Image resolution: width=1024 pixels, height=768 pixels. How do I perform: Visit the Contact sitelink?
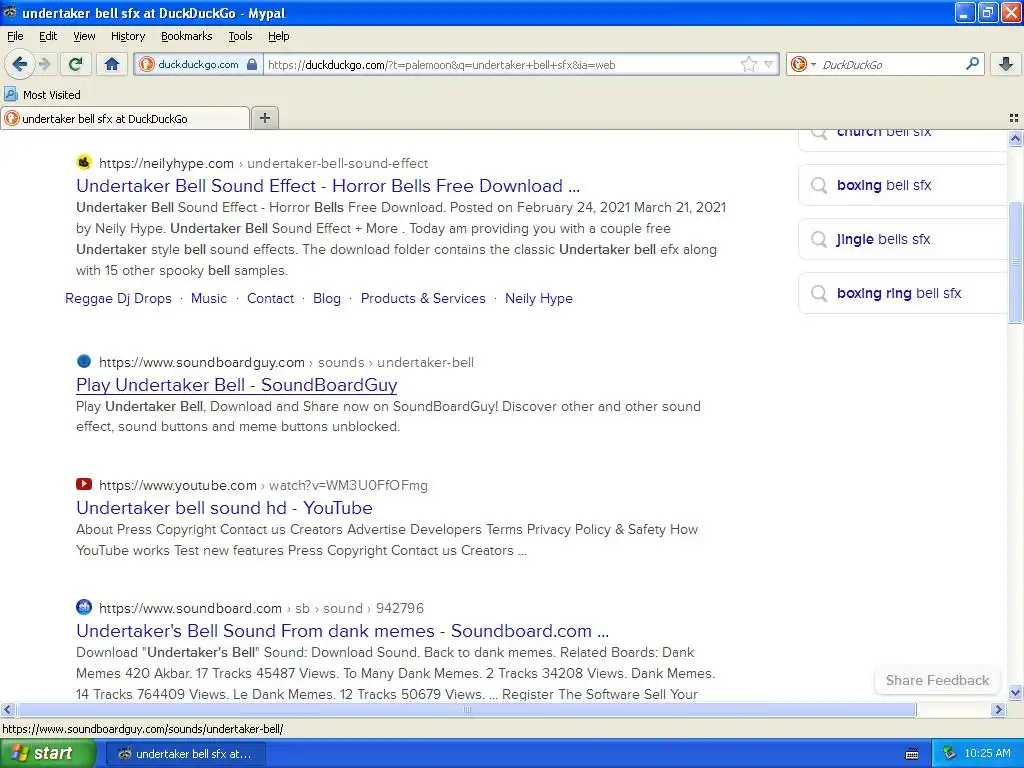(x=270, y=298)
